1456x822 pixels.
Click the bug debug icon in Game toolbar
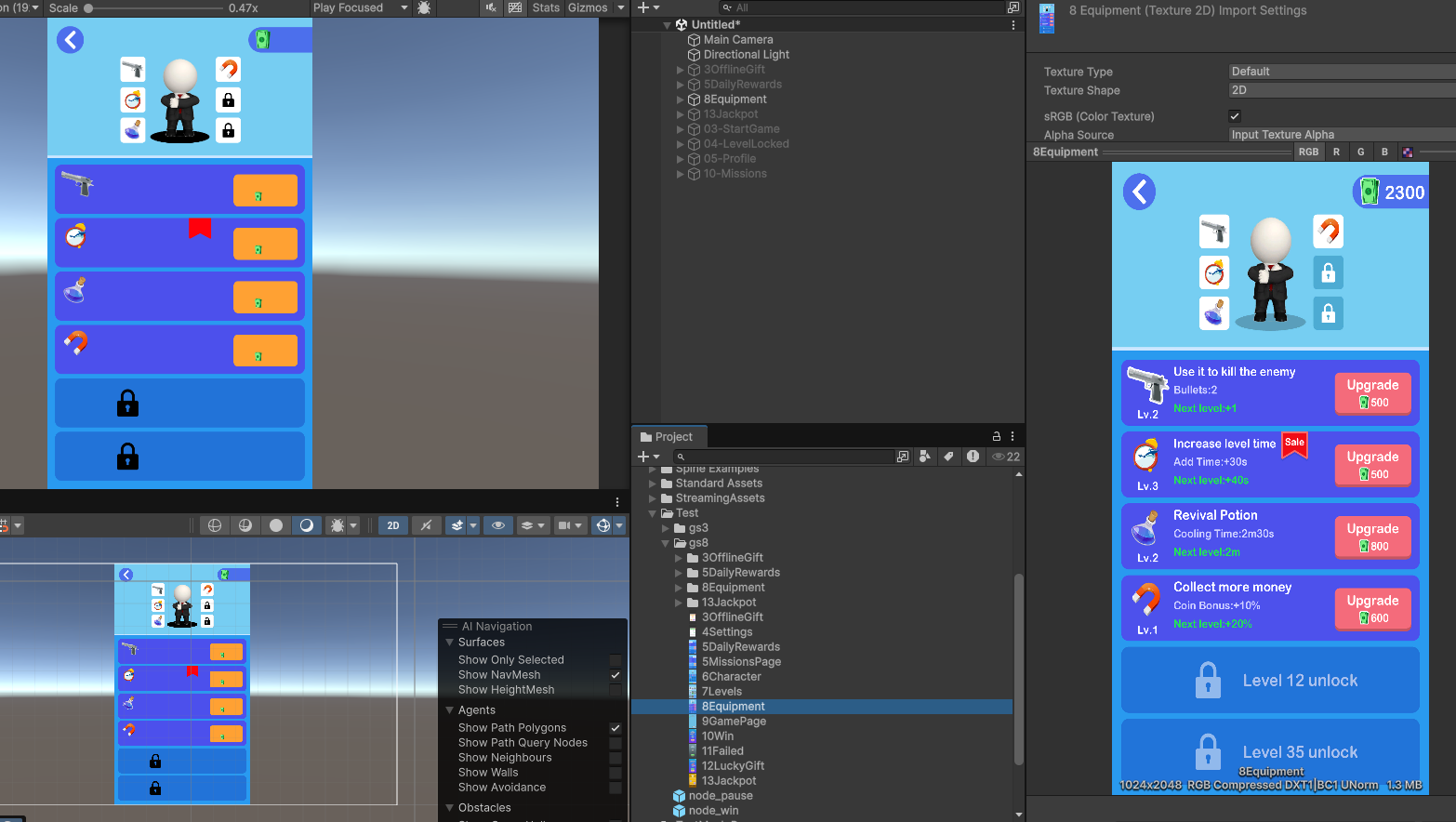tap(424, 7)
